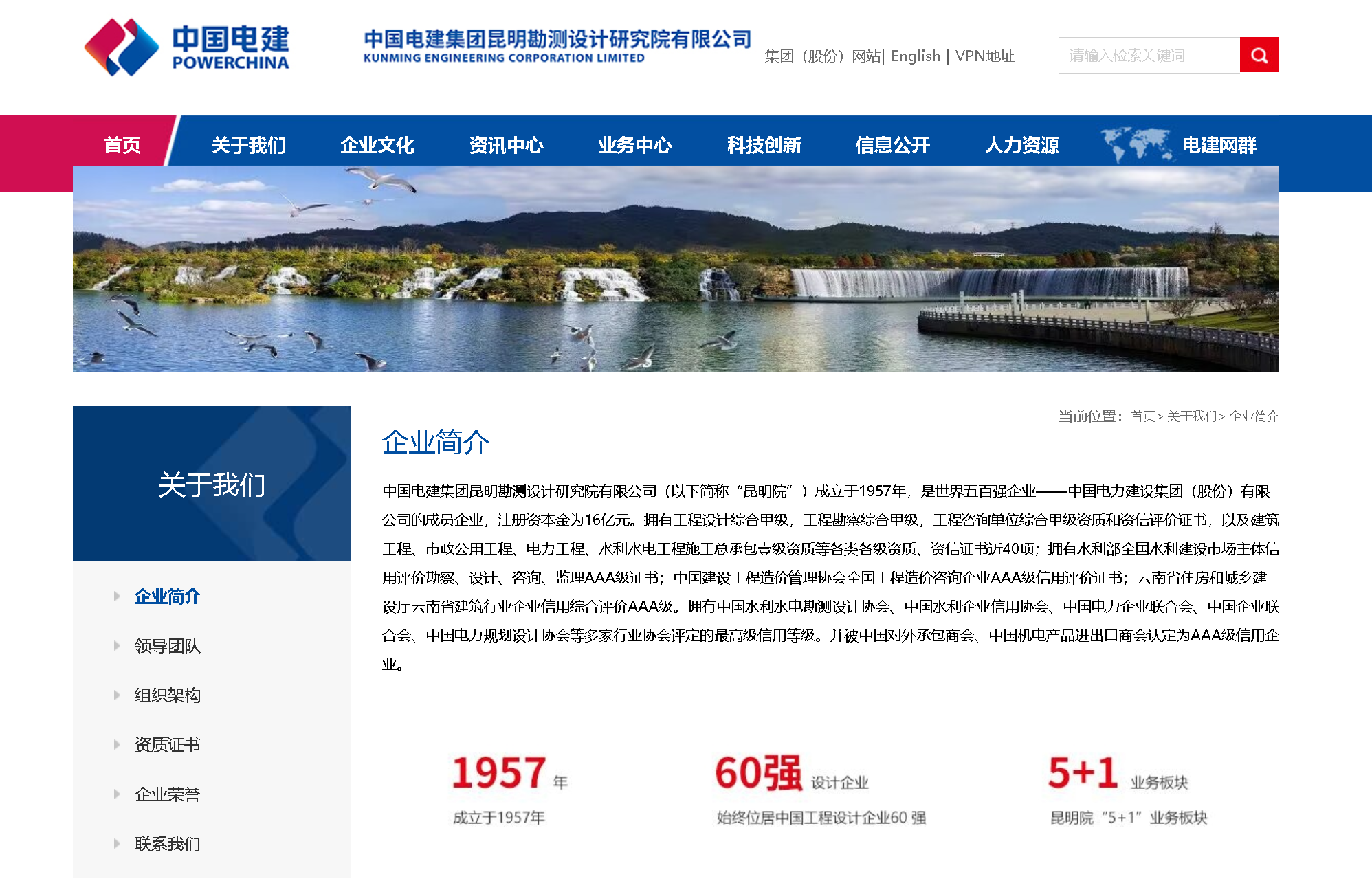This screenshot has height=881, width=1372.
Task: Click the 关于我们 sidebar header panel
Action: (212, 483)
